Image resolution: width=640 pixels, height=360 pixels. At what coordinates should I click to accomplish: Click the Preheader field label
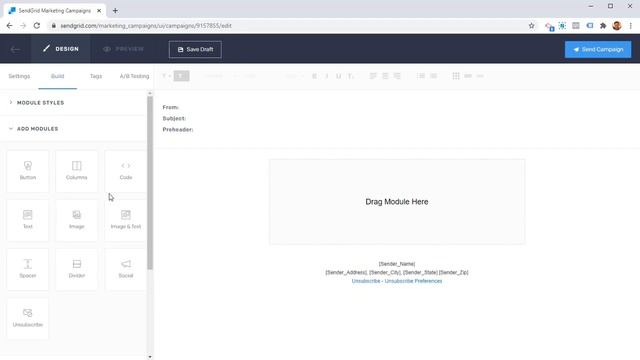(x=178, y=129)
